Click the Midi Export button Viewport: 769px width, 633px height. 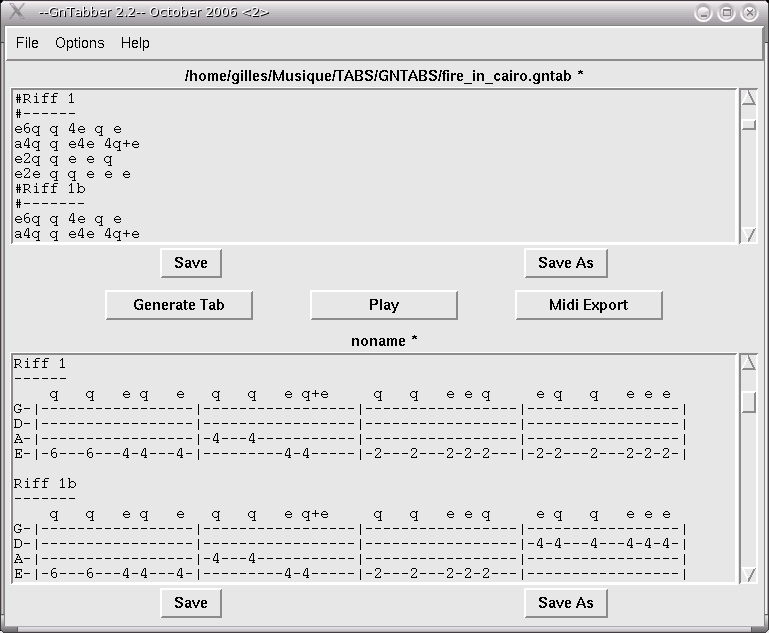(x=589, y=305)
